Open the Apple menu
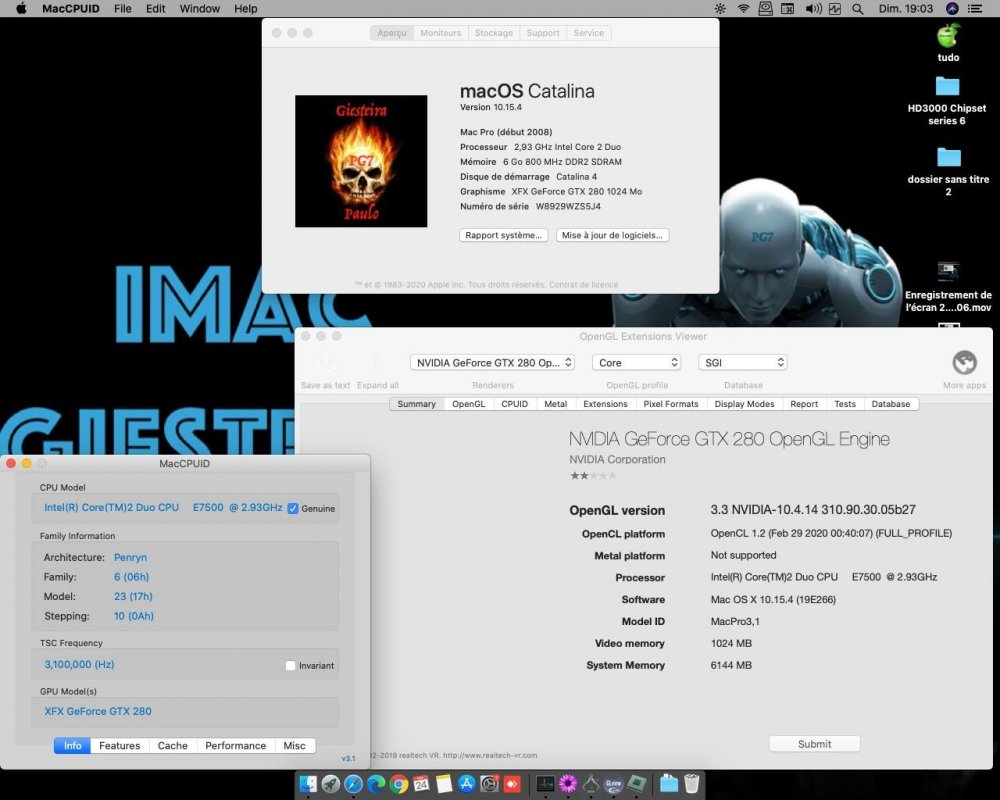The width and height of the screenshot is (1000, 800). (21, 8)
